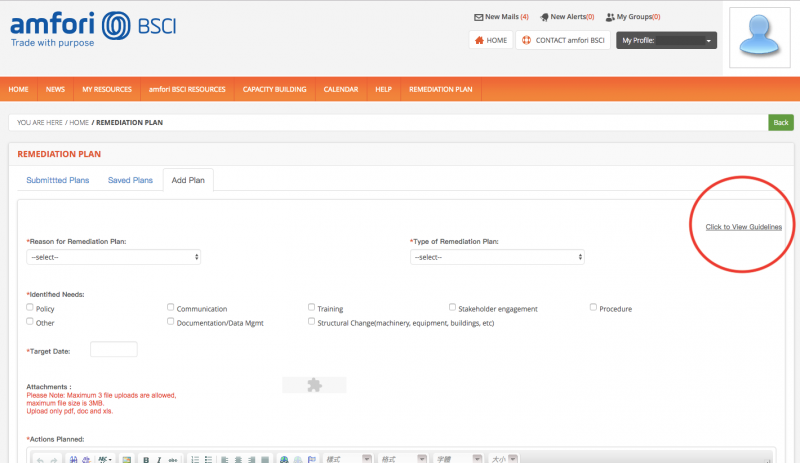800x463 pixels.
Task: Expand the Type of Remediation Plan dropdown
Action: pos(497,257)
